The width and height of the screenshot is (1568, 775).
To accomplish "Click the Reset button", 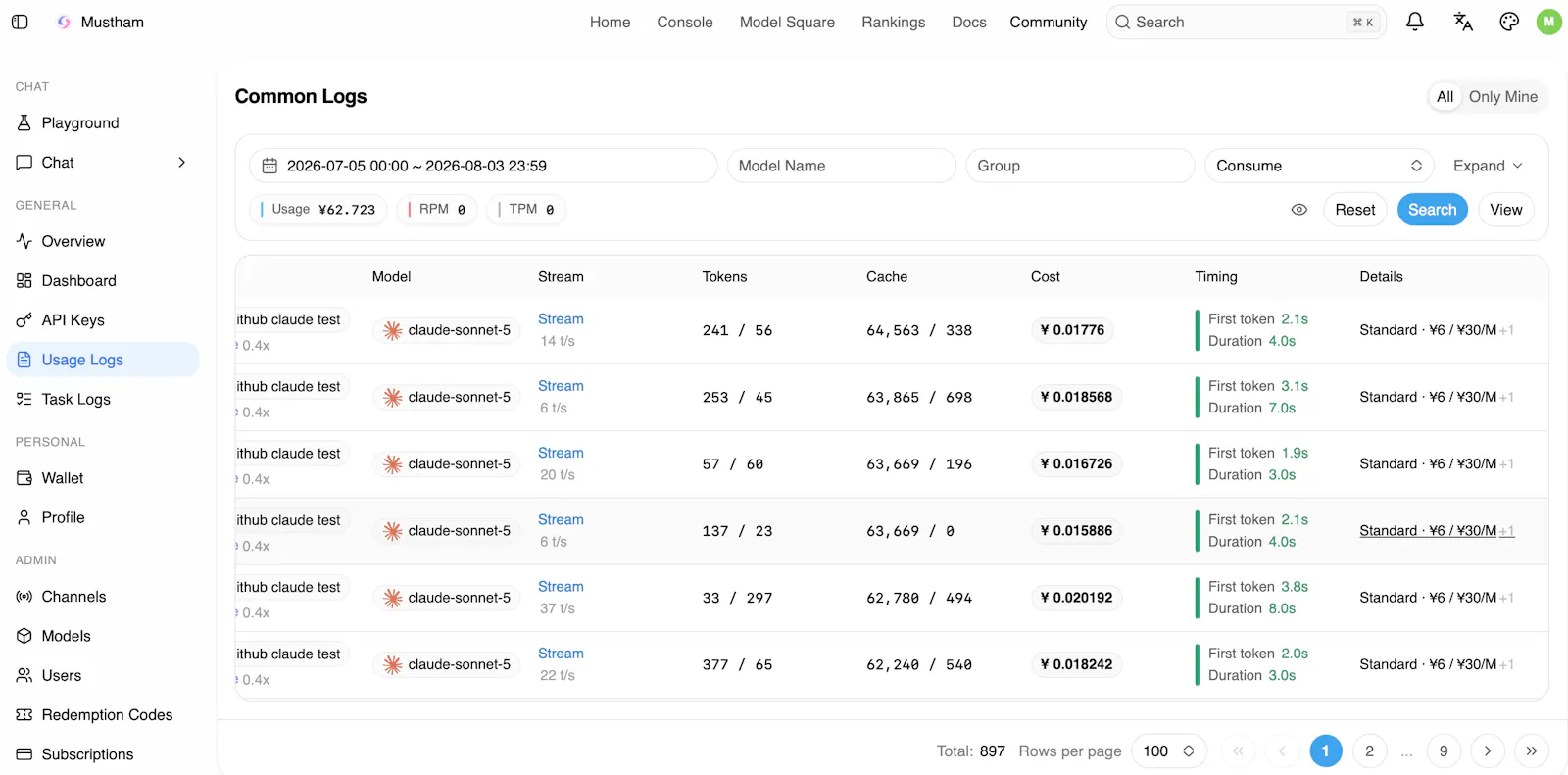I will pyautogui.click(x=1355, y=210).
